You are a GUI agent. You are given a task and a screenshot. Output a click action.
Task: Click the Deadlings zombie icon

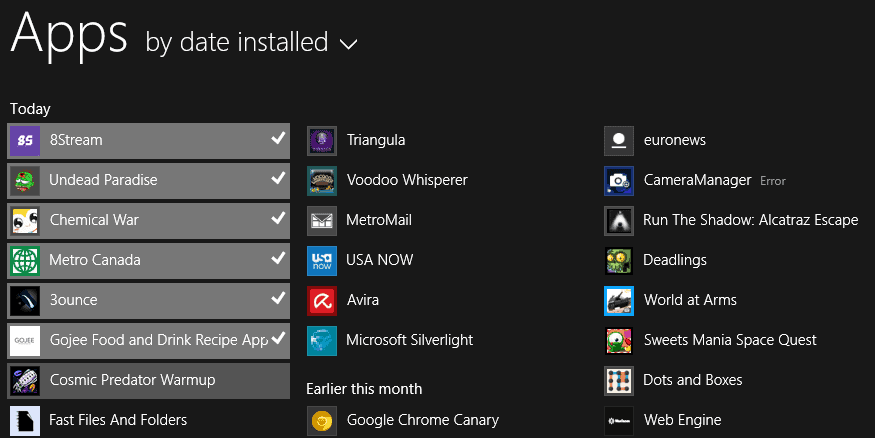(619, 261)
